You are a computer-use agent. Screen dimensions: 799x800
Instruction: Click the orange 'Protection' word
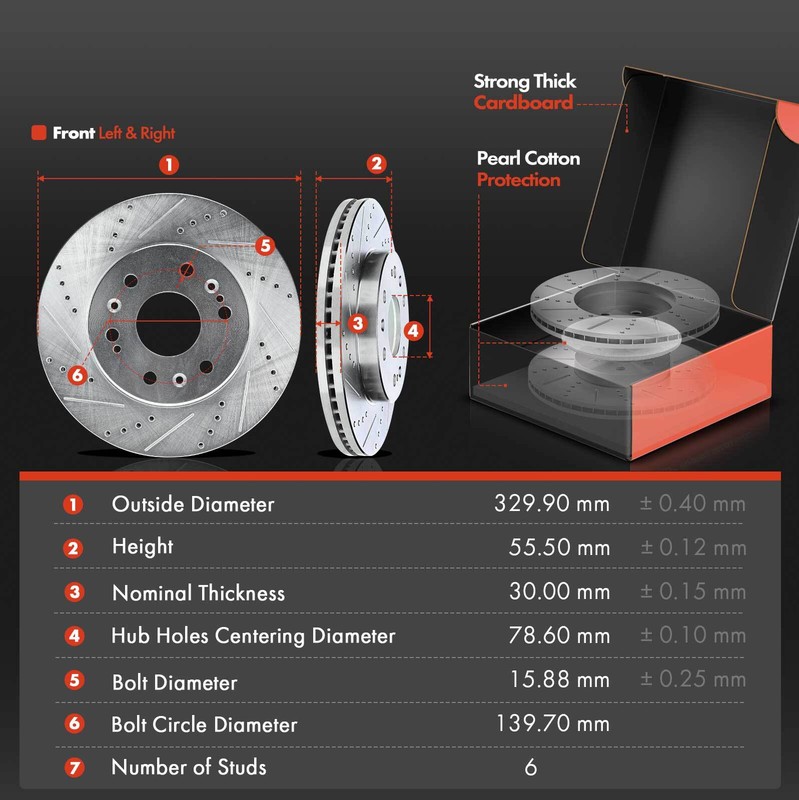coord(518,180)
